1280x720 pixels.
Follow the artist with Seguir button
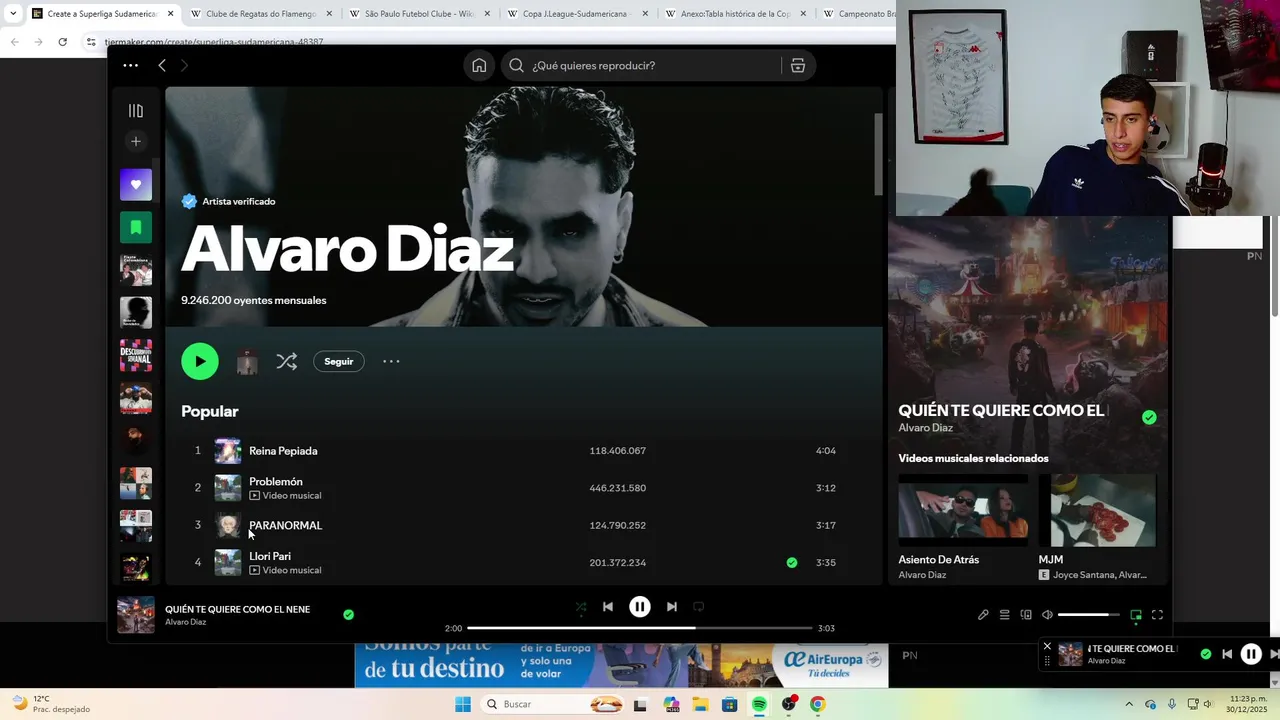(338, 361)
